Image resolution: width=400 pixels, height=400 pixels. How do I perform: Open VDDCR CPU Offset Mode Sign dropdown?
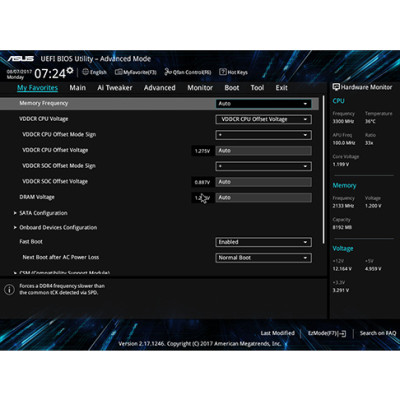click(264, 135)
